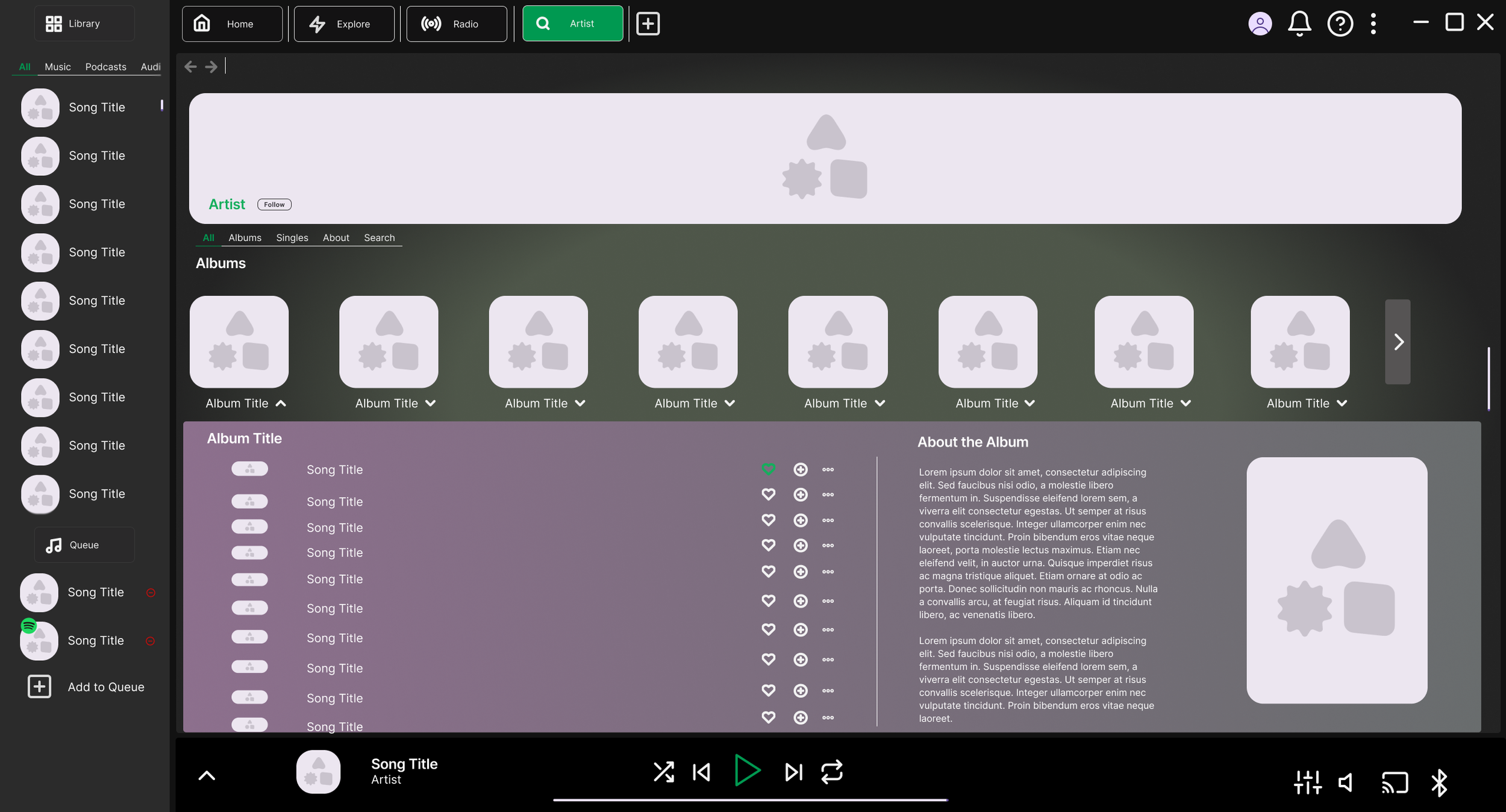Open the user profile avatar
Screen dimensions: 1506x812
(x=1260, y=23)
